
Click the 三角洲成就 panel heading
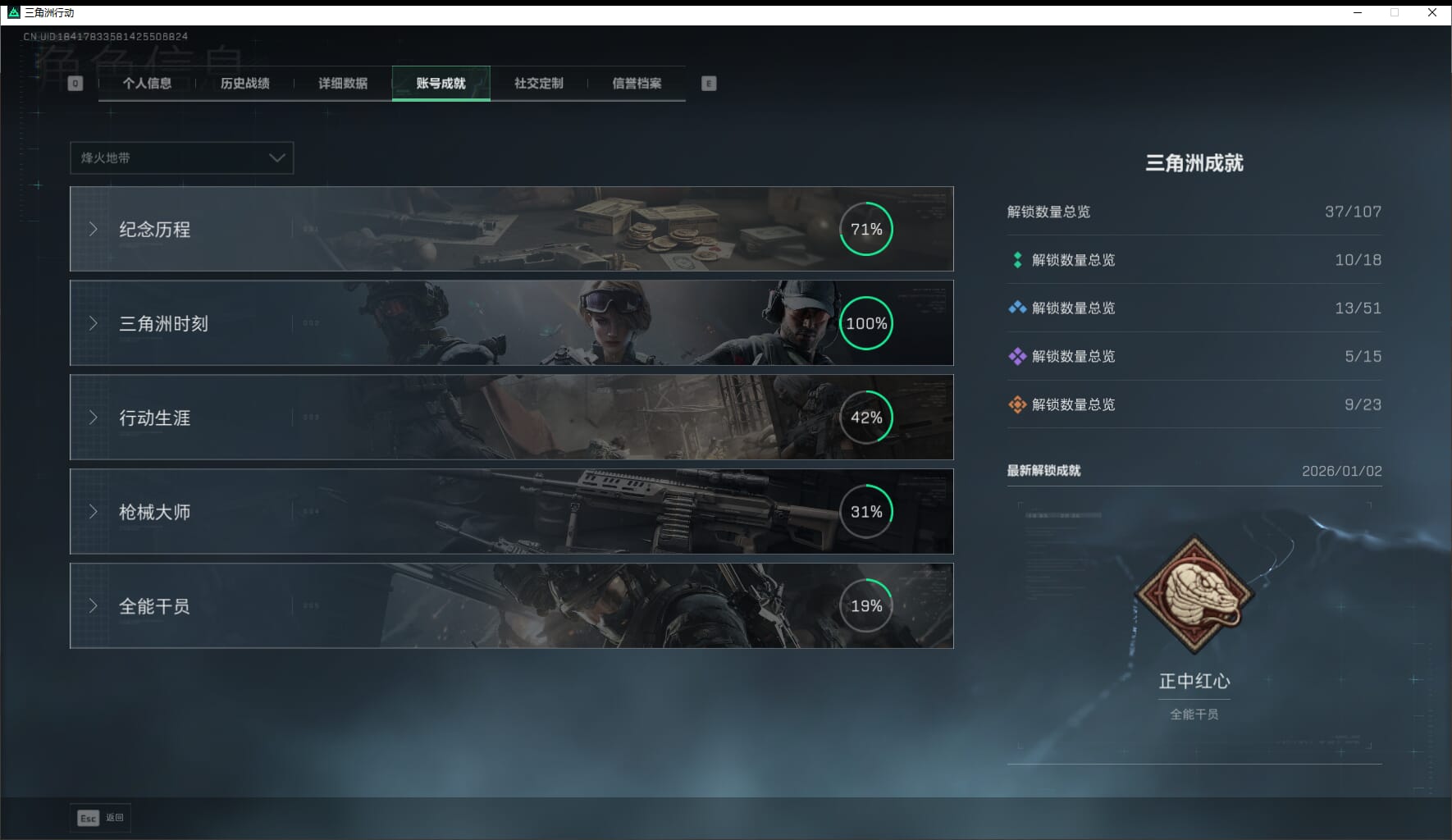1194,163
